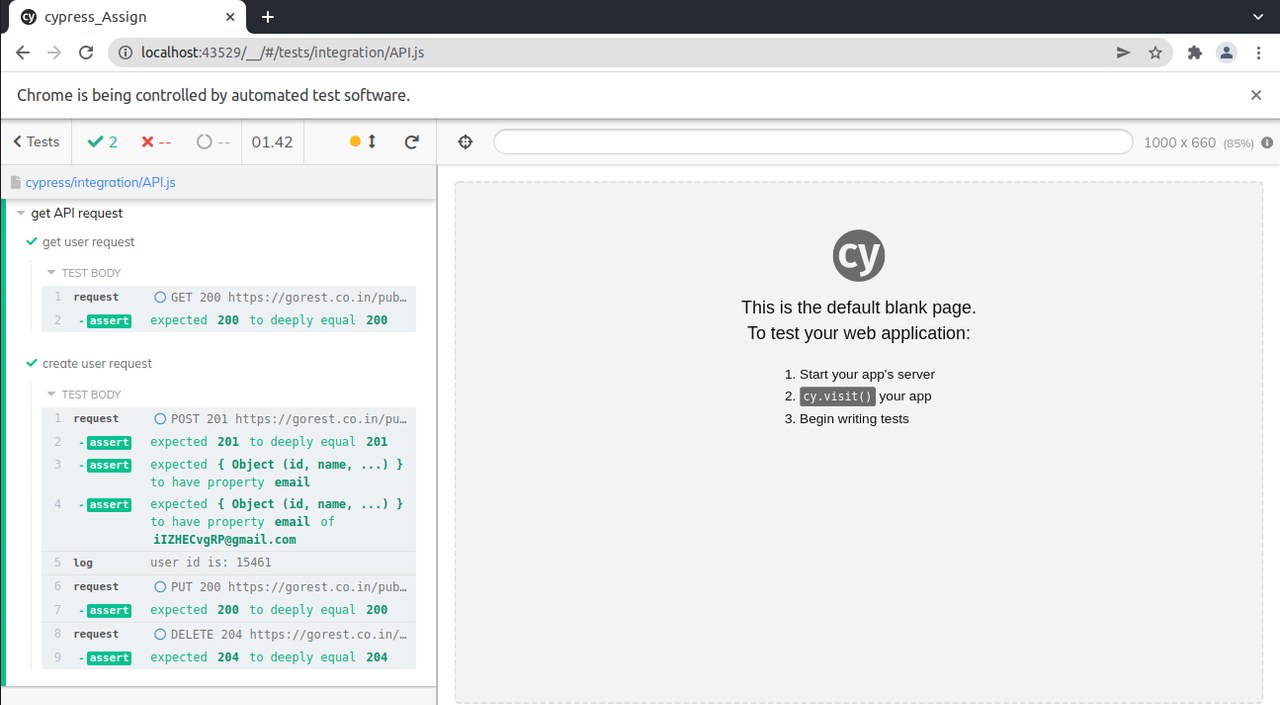The height and width of the screenshot is (705, 1280).
Task: Toggle auto-scrolling with the orange dot control
Action: 363,142
